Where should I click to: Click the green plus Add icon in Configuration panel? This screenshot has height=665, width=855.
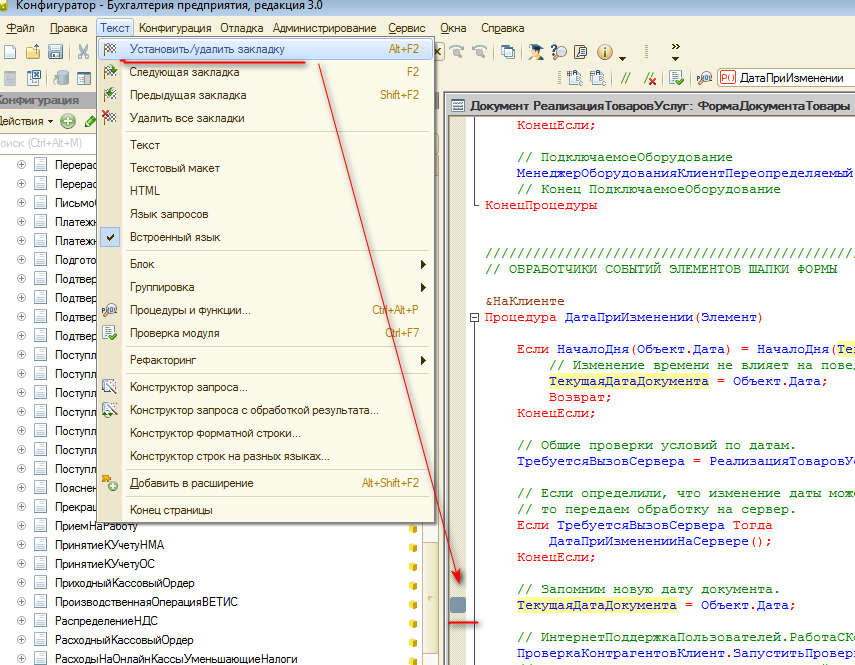click(x=68, y=121)
